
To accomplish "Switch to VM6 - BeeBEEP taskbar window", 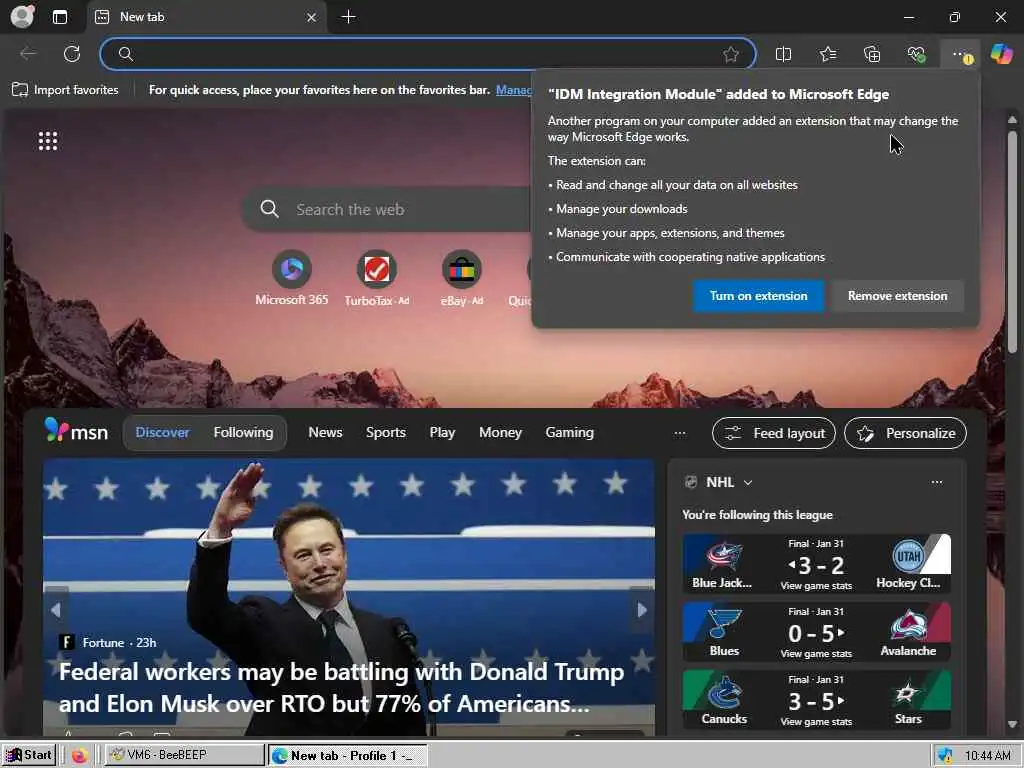I will [185, 755].
